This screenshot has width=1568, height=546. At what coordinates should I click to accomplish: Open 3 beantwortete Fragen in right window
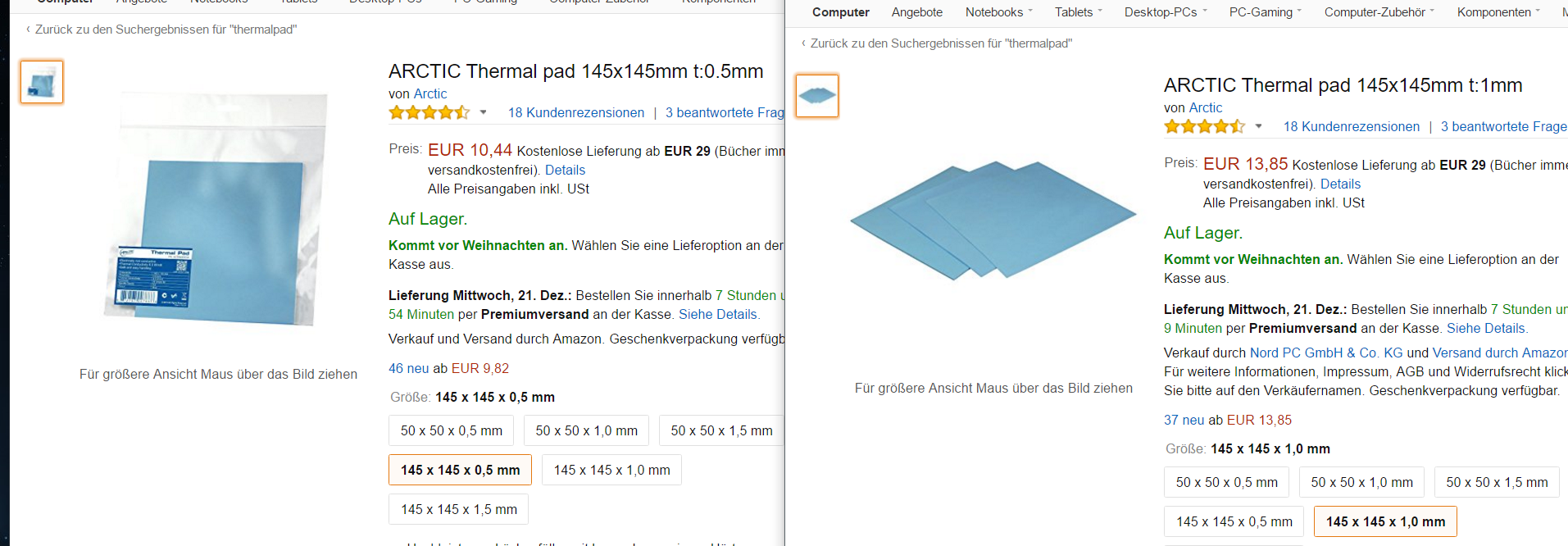pyautogui.click(x=1504, y=126)
